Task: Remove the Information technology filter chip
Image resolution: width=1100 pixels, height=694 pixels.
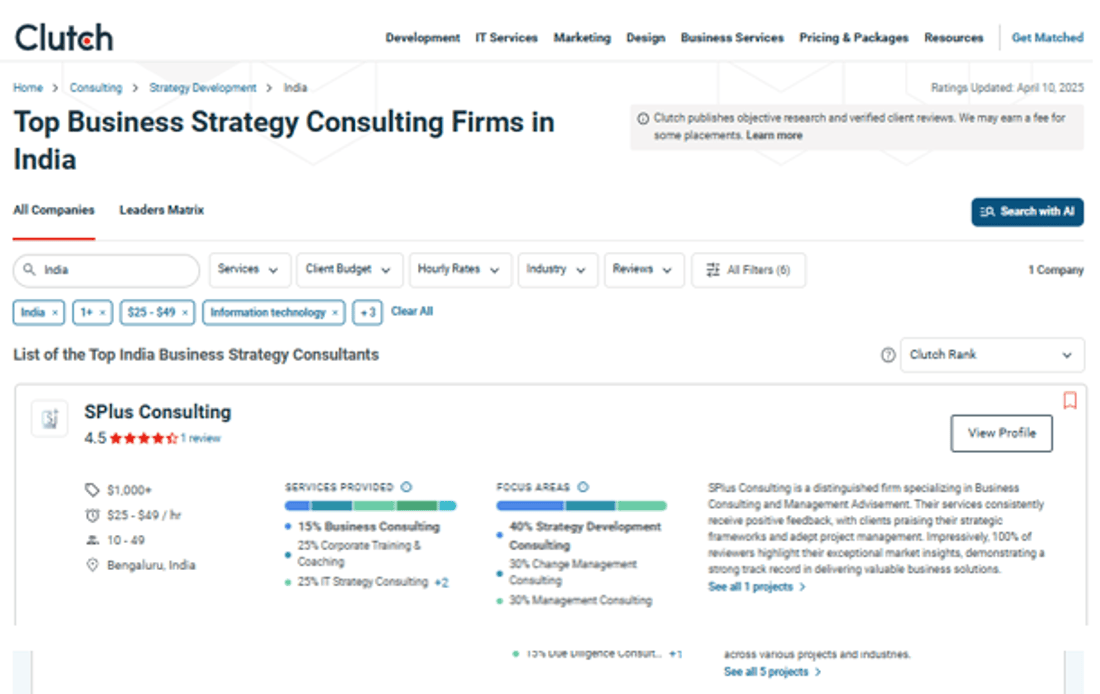Action: coord(335,313)
